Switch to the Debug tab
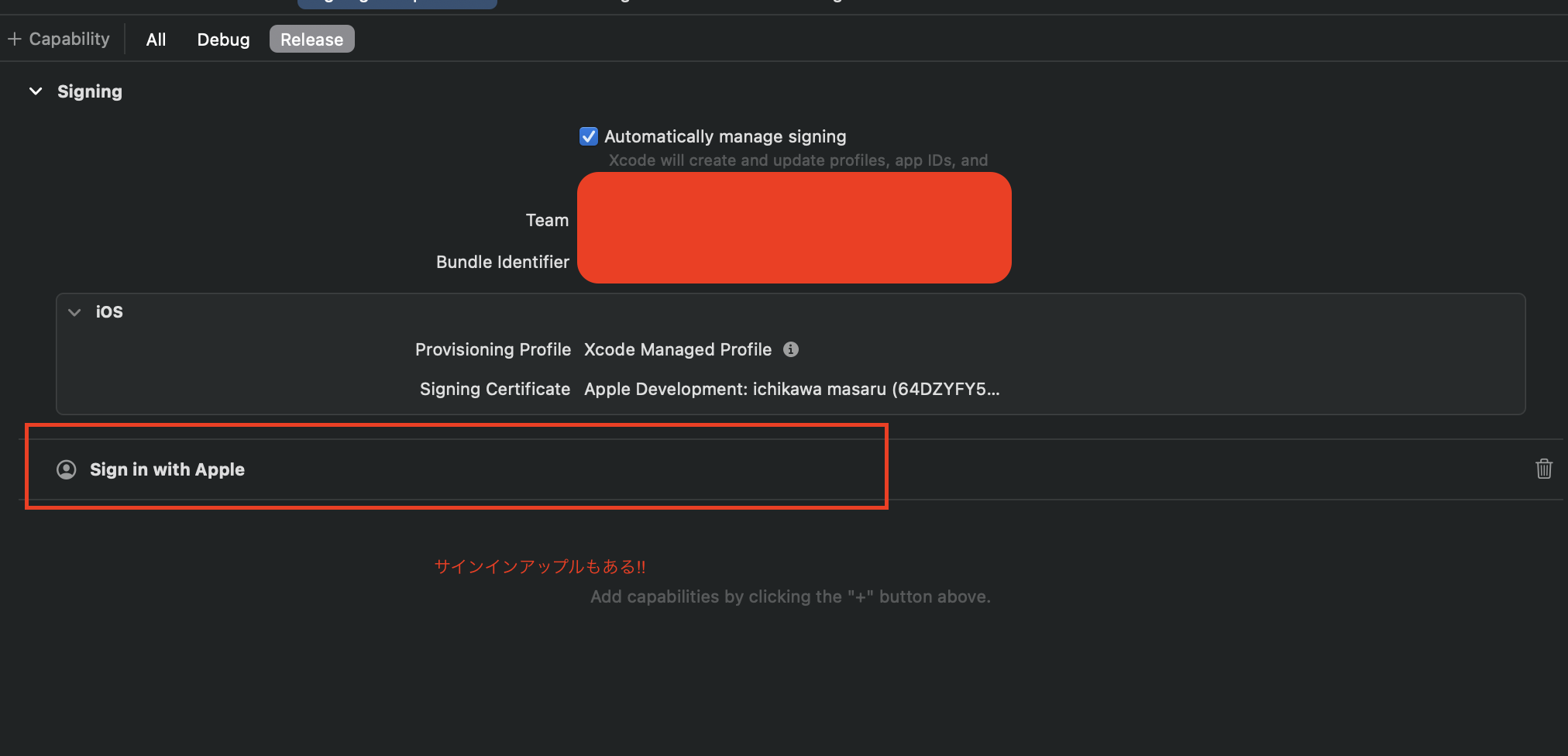1568x756 pixels. coord(222,39)
